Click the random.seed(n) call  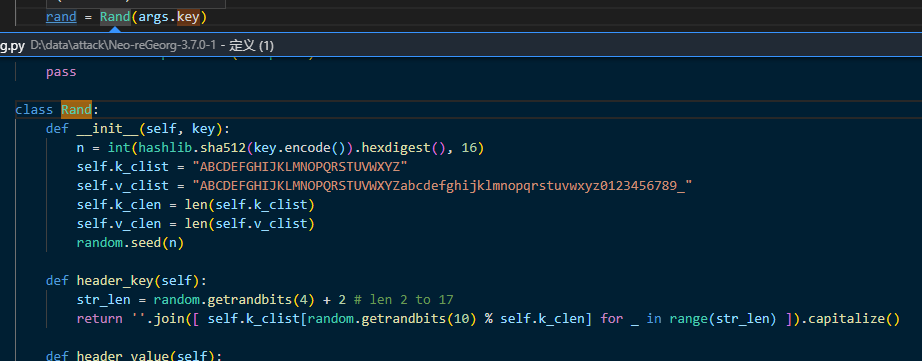[131, 243]
